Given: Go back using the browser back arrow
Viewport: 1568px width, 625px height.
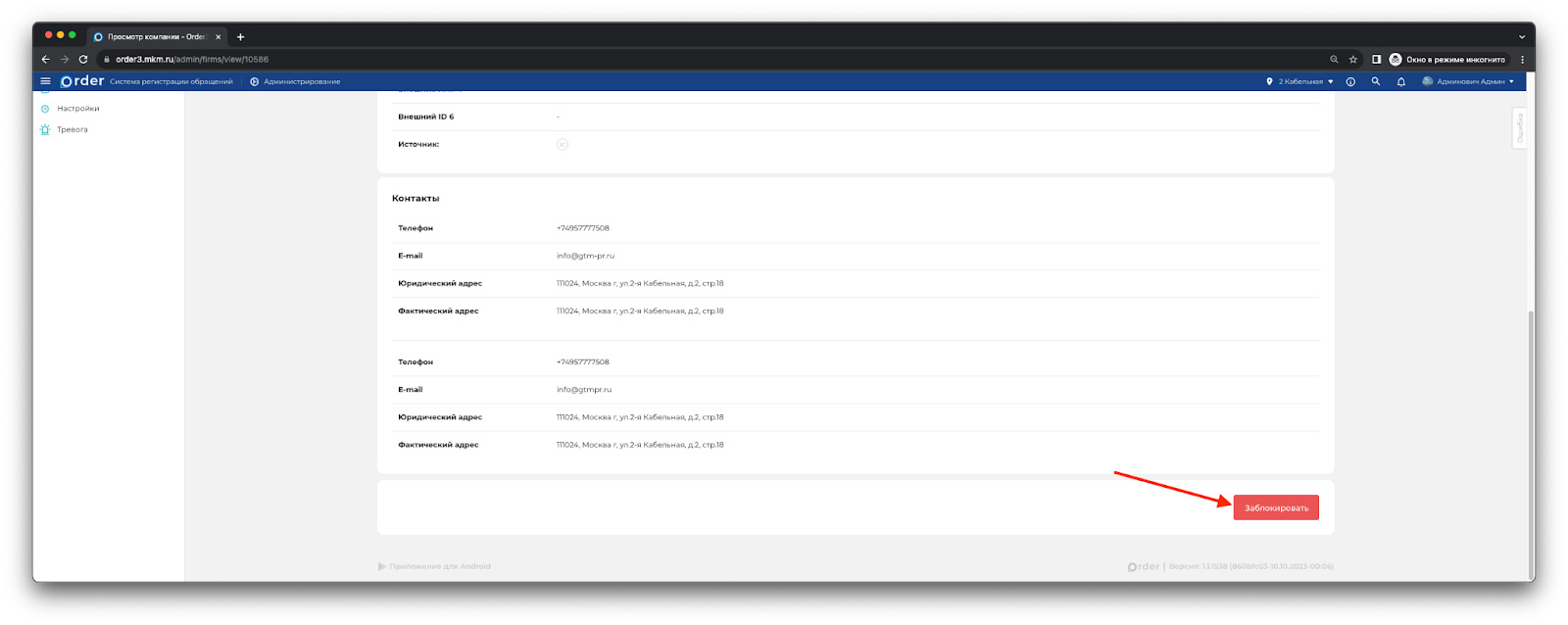Looking at the screenshot, I should 45,60.
